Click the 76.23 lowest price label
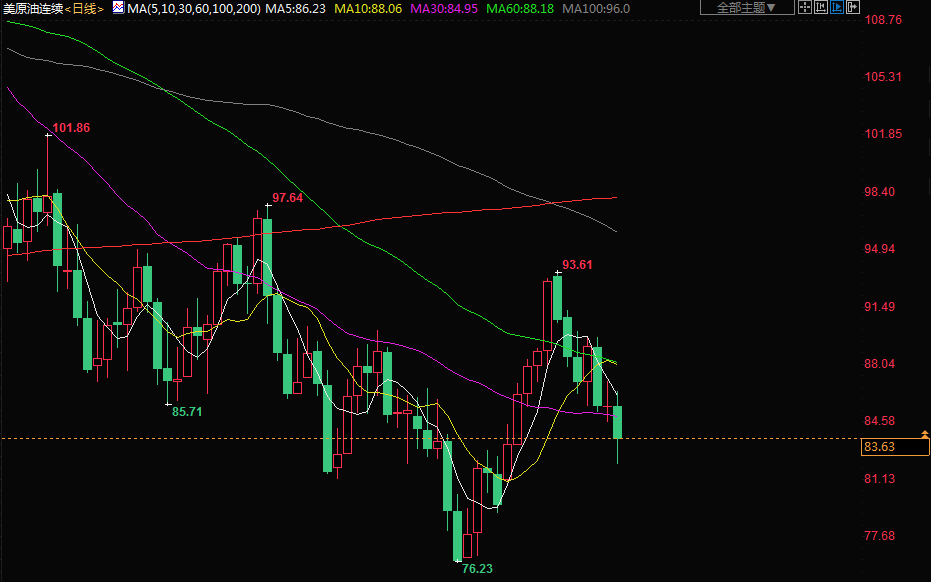The height and width of the screenshot is (582, 931). [477, 569]
